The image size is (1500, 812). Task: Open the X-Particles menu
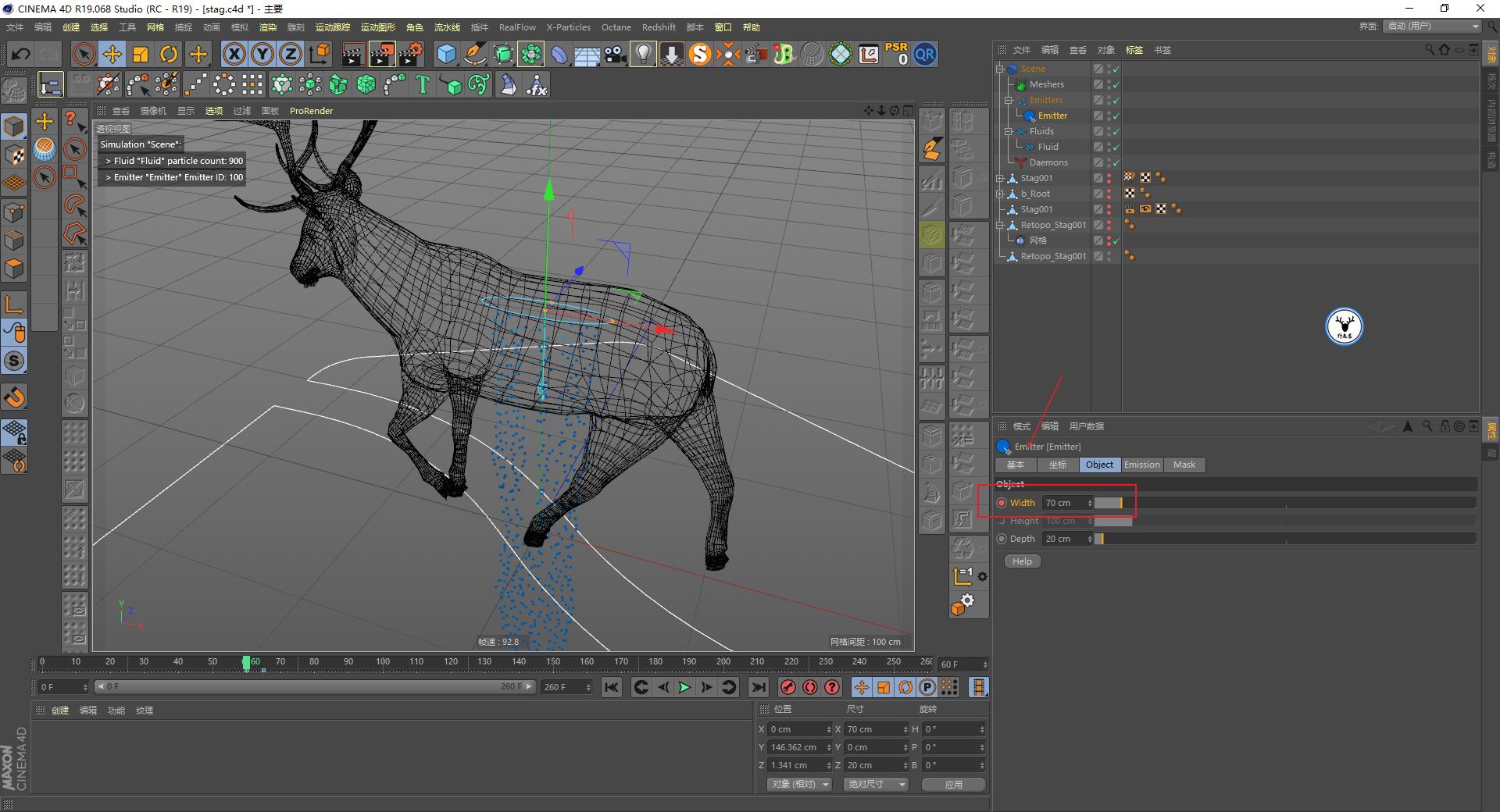568,27
